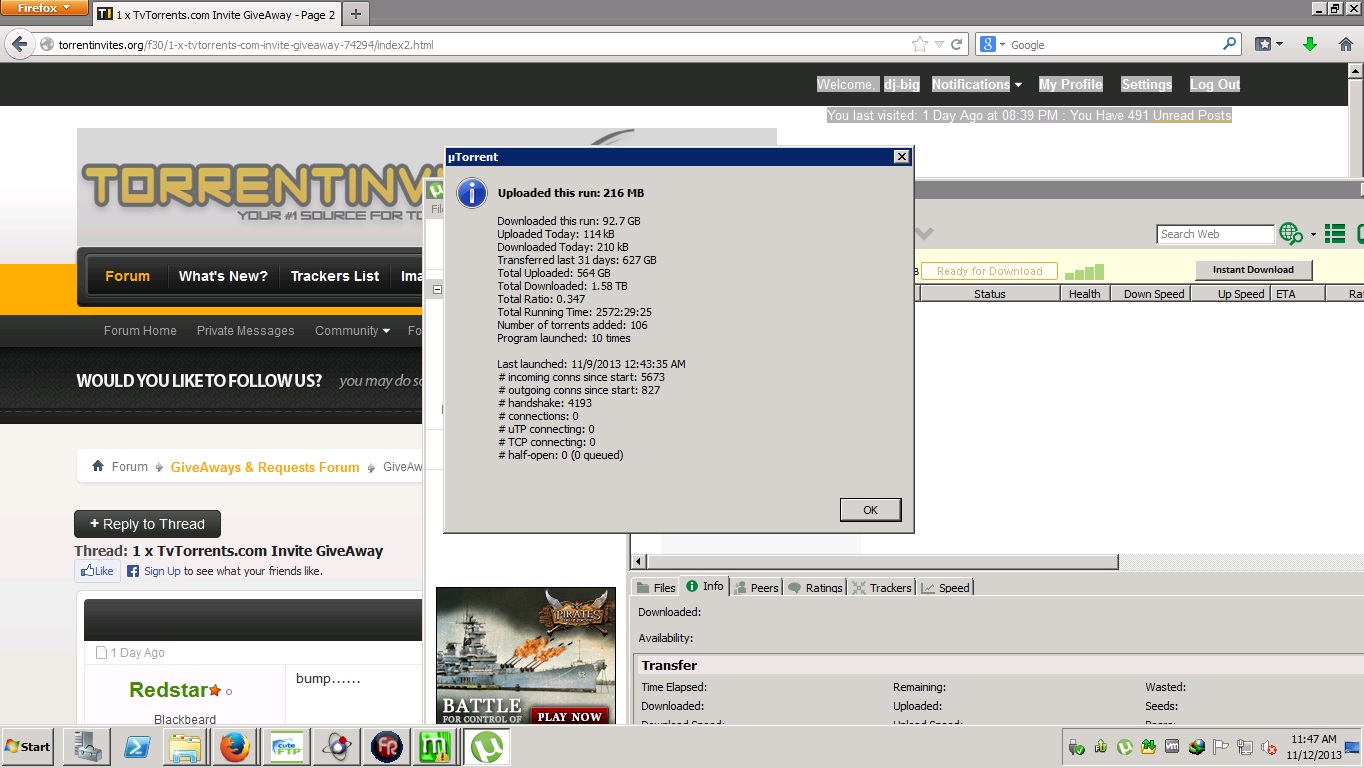Click the Battle Pirates PLAY NOW ad
The height and width of the screenshot is (768, 1364).
[570, 716]
